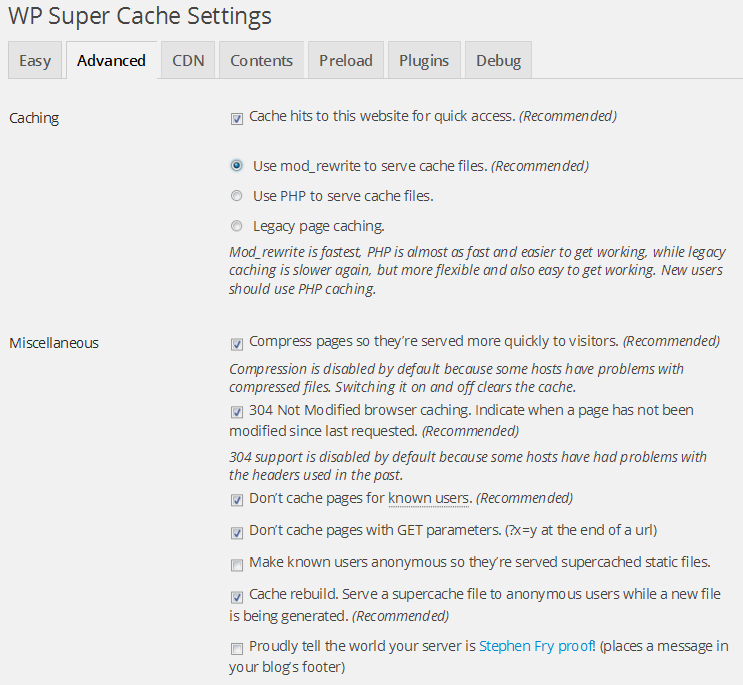This screenshot has height=685, width=743.
Task: Open the Easy settings tab
Action: [34, 60]
